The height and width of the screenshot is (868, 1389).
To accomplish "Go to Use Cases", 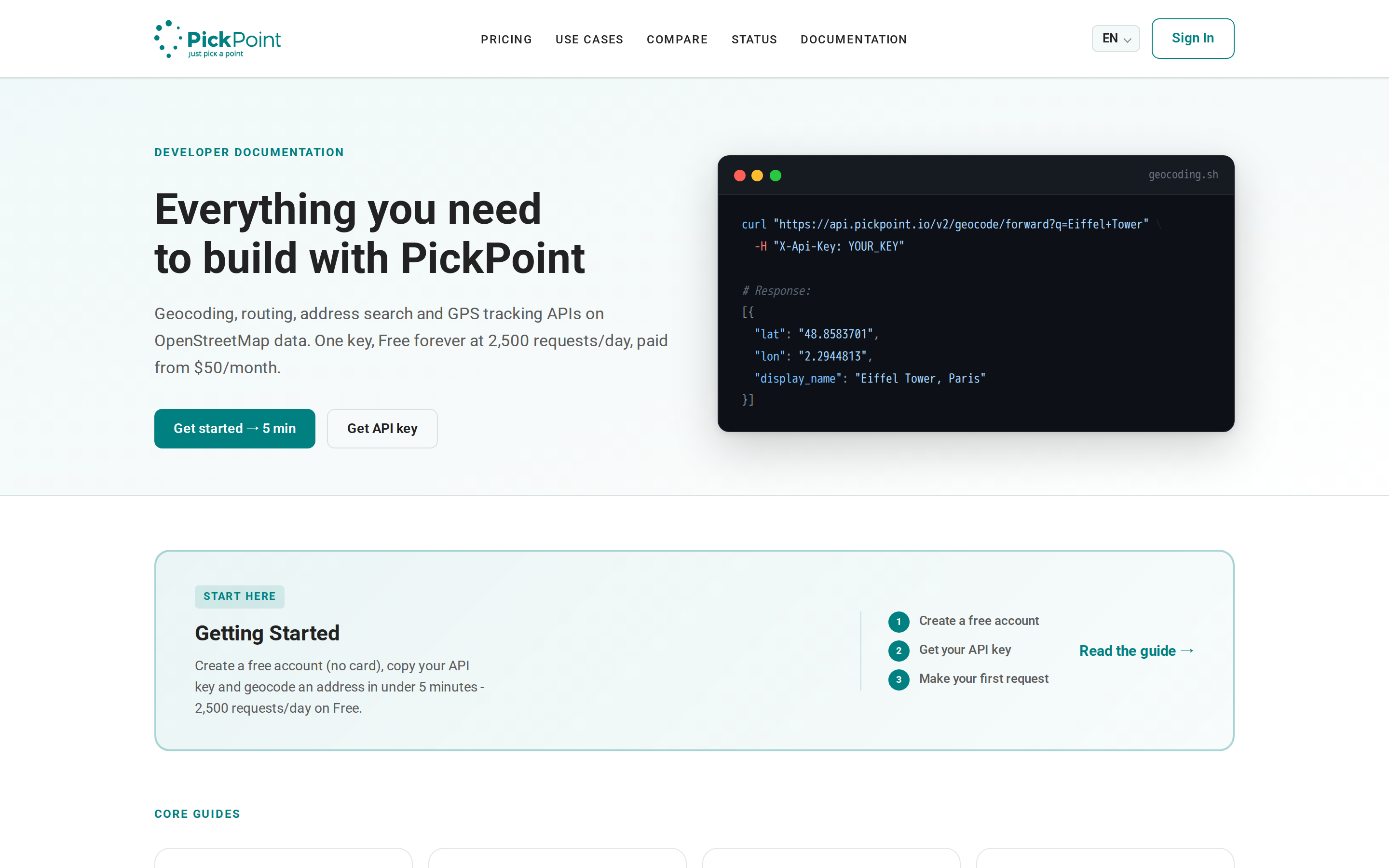I will (x=589, y=40).
